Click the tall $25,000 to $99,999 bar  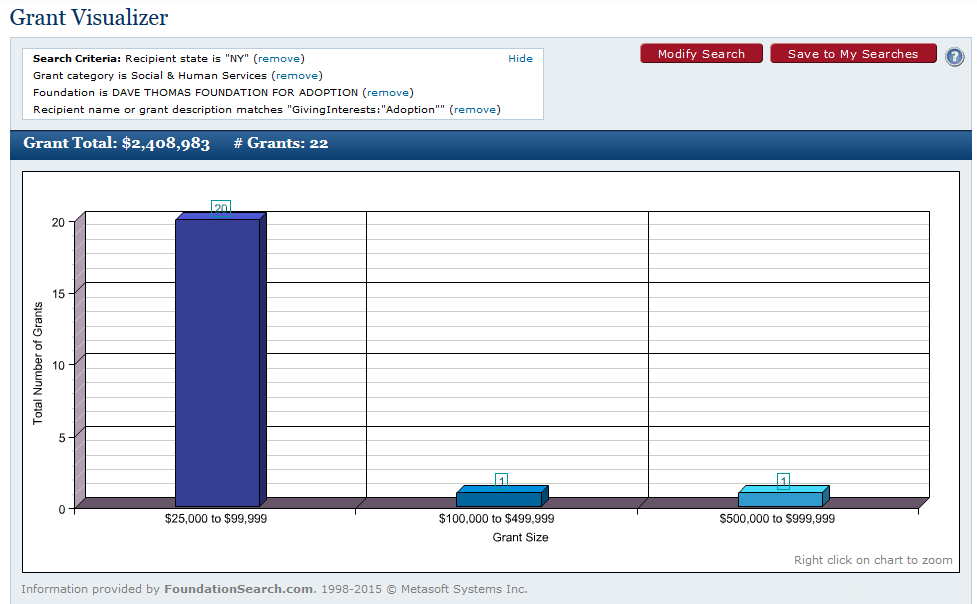click(217, 360)
